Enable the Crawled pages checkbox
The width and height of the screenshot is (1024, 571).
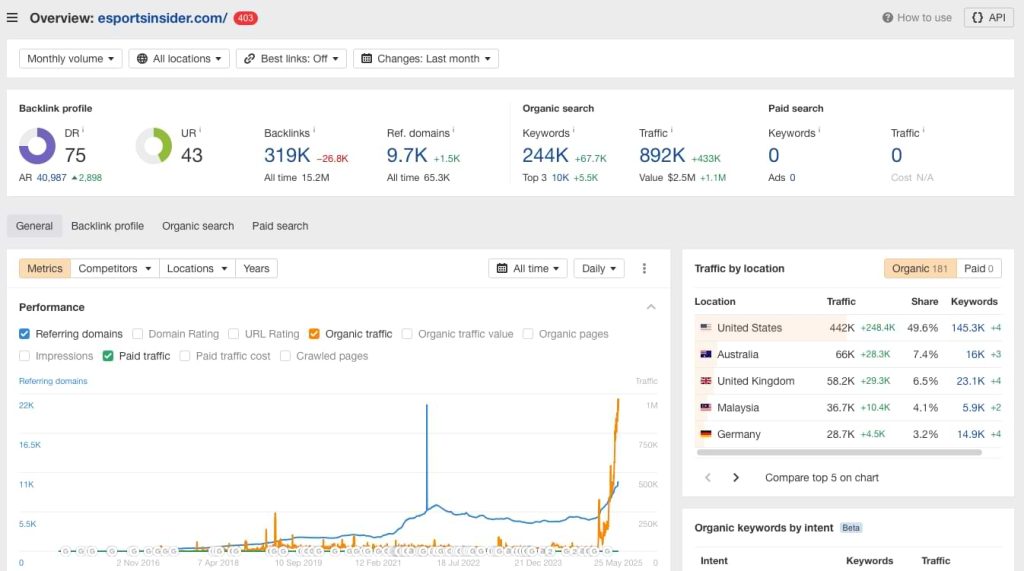point(285,356)
